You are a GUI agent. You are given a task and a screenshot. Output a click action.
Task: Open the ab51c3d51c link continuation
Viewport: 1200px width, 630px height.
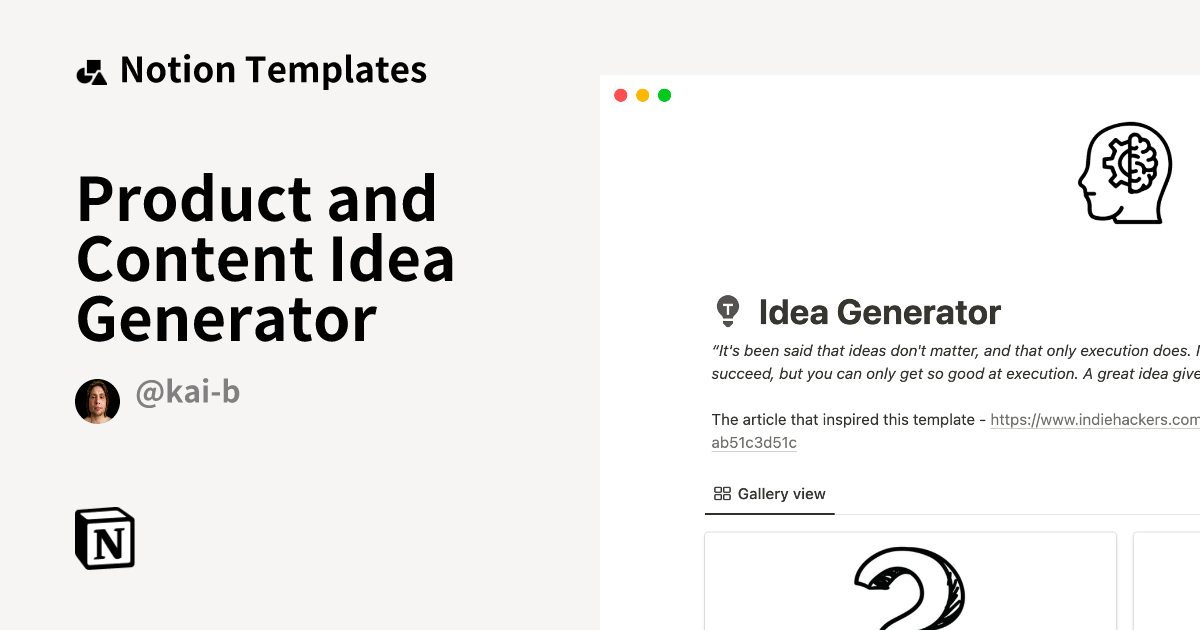point(754,443)
